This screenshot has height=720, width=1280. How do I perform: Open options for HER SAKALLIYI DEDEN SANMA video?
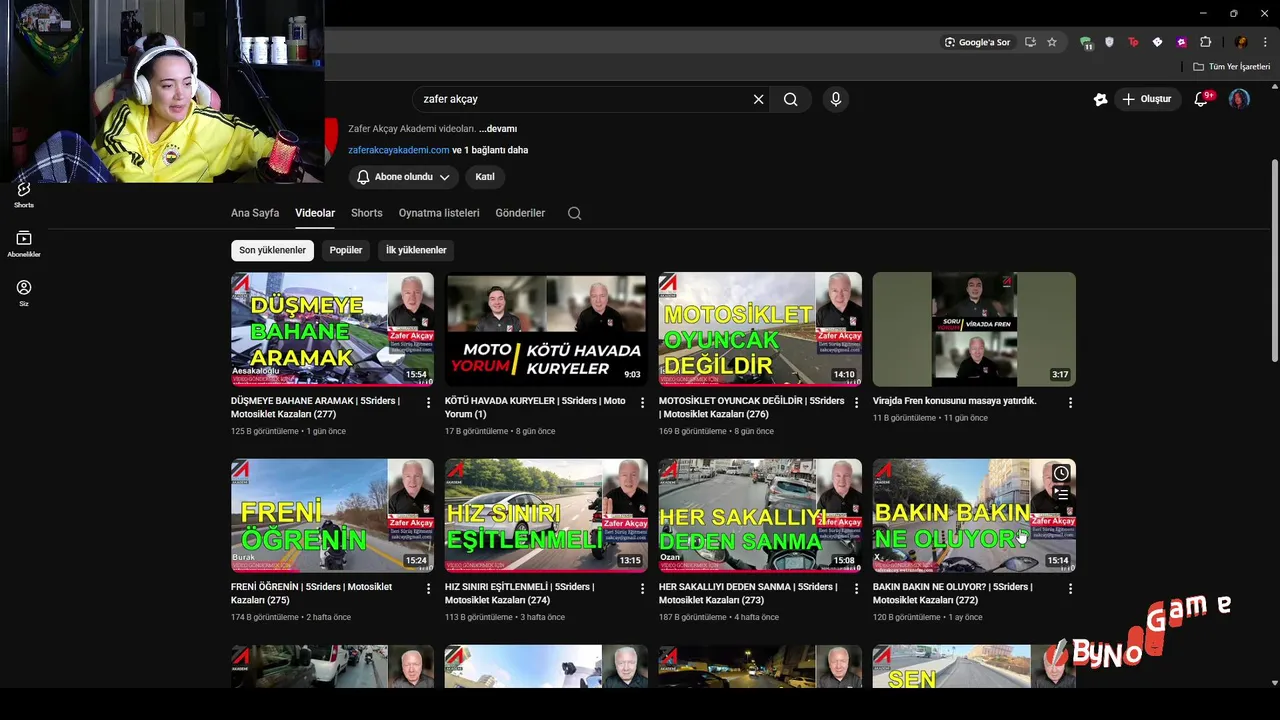856,589
